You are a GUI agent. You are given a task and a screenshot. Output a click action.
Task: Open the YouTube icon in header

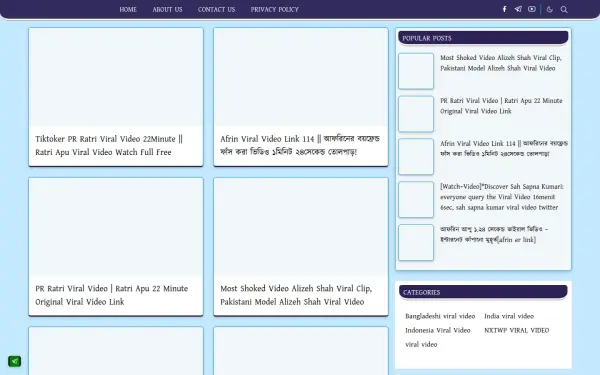532,9
